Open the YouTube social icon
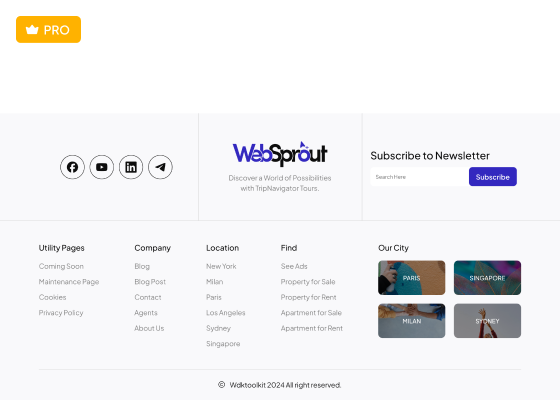 coord(102,167)
